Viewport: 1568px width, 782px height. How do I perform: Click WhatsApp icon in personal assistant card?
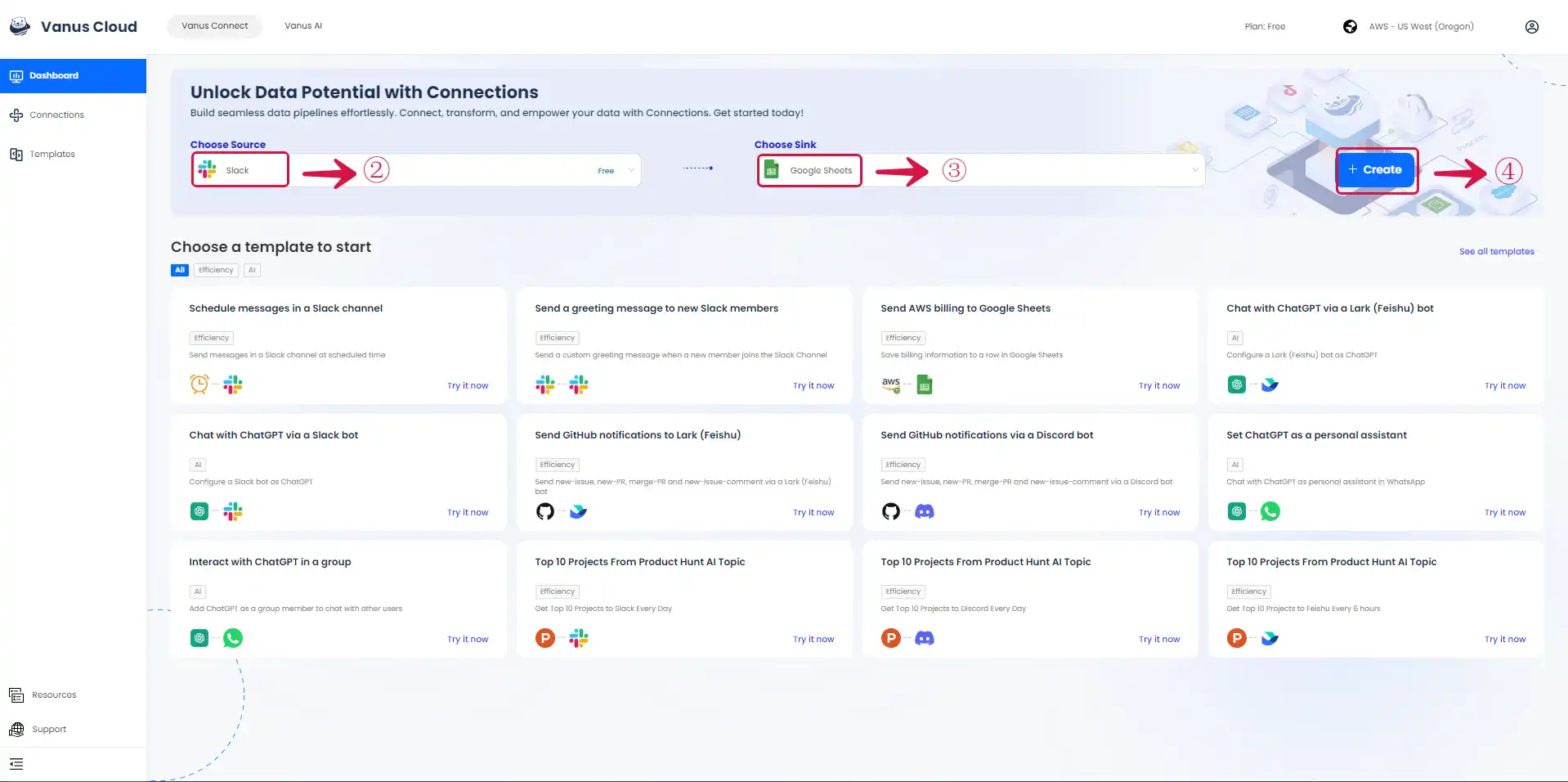coord(1270,511)
